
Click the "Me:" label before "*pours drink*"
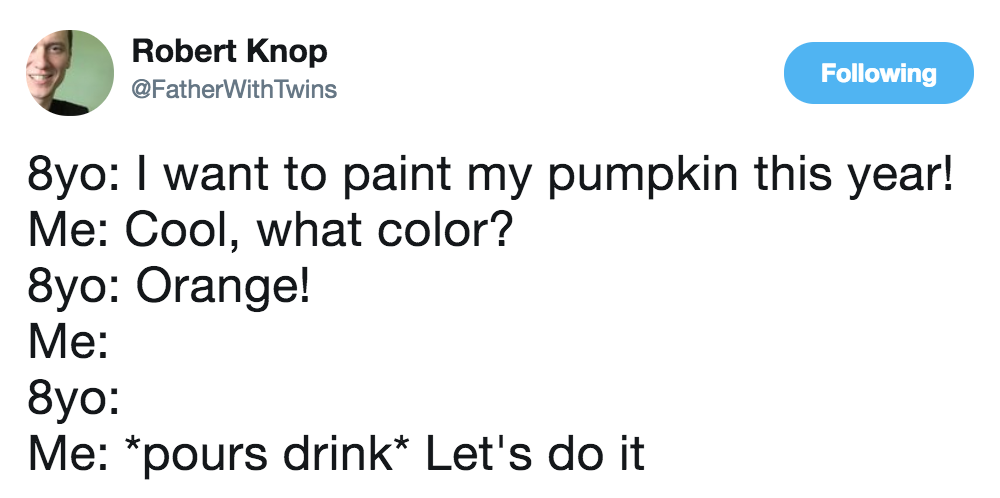pyautogui.click(x=68, y=451)
